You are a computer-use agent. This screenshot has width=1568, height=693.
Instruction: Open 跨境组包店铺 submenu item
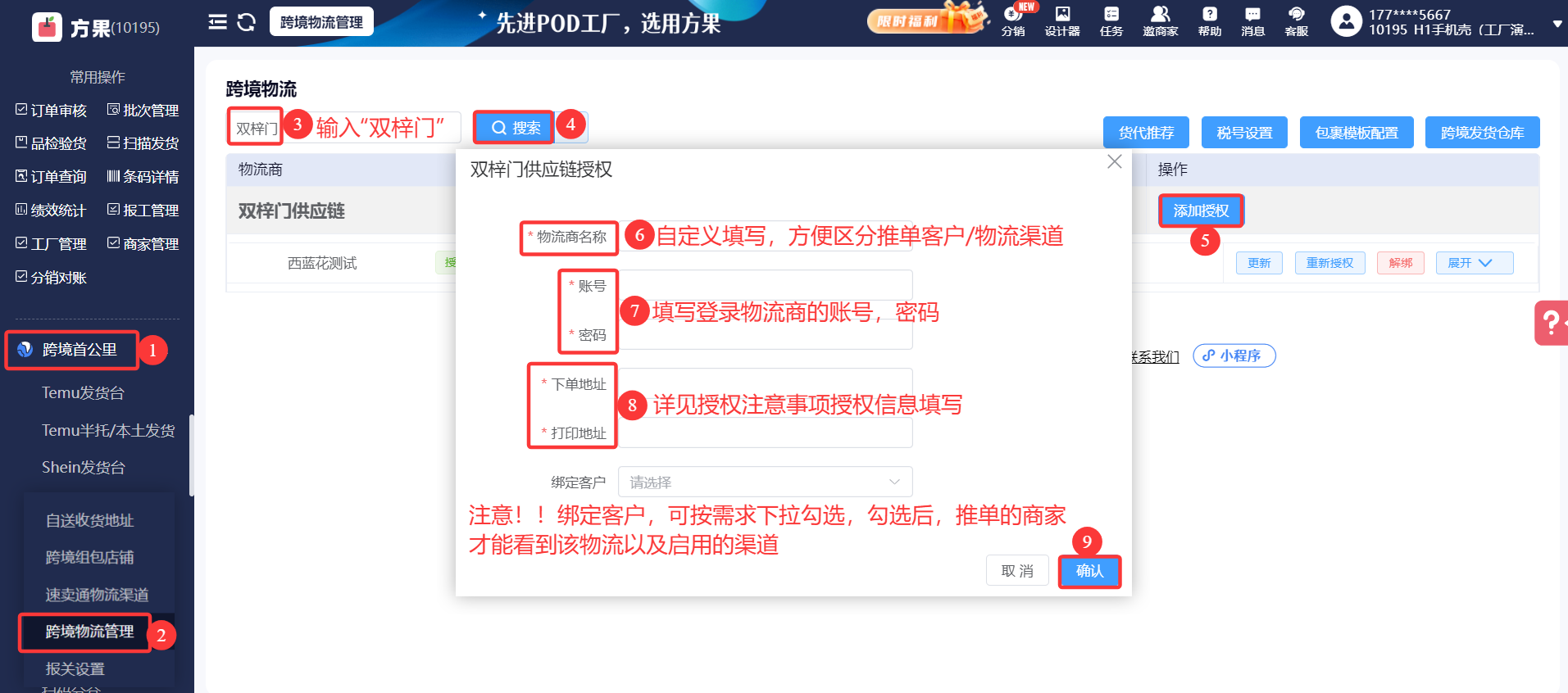tap(89, 558)
